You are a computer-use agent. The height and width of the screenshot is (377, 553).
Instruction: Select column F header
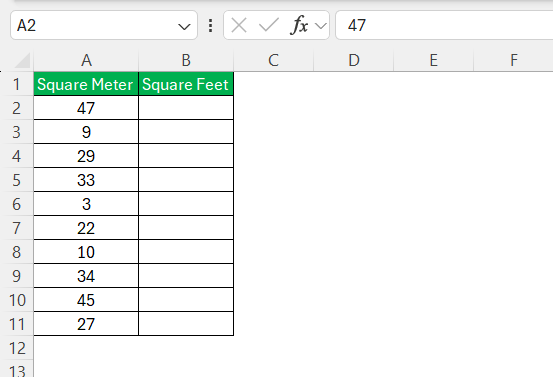pos(514,61)
